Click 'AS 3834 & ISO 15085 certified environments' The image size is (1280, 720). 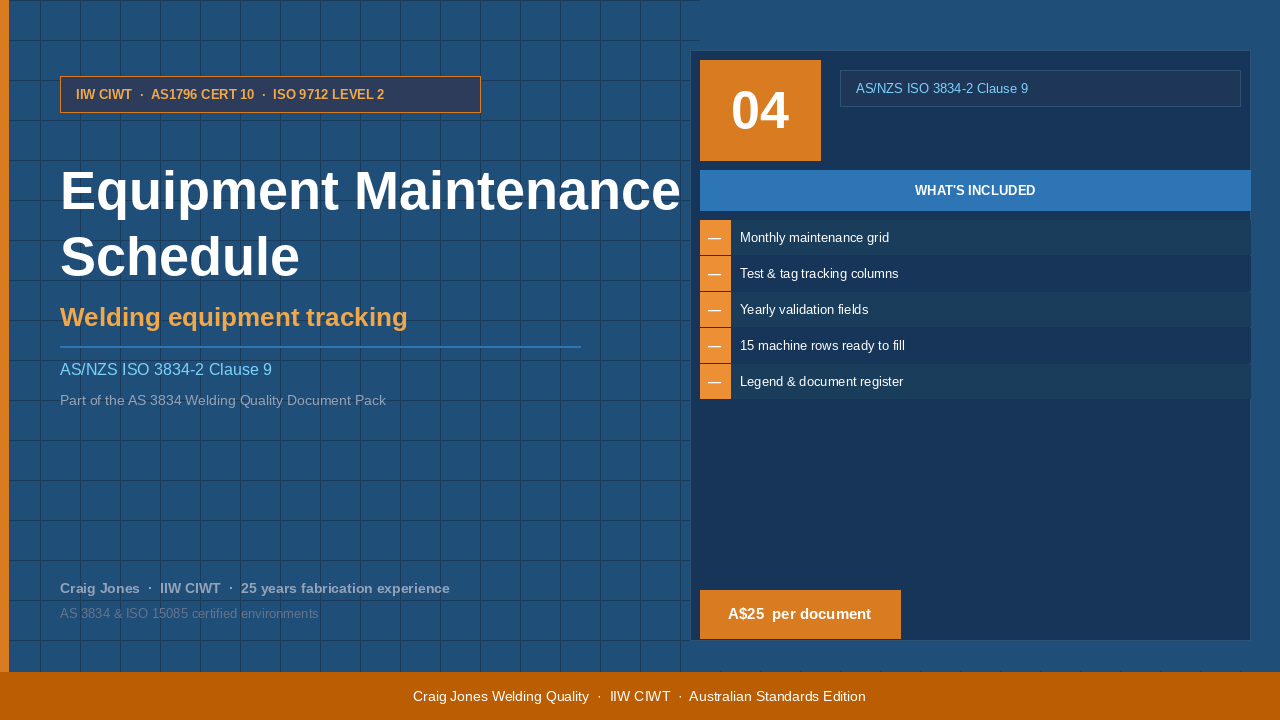tap(189, 613)
